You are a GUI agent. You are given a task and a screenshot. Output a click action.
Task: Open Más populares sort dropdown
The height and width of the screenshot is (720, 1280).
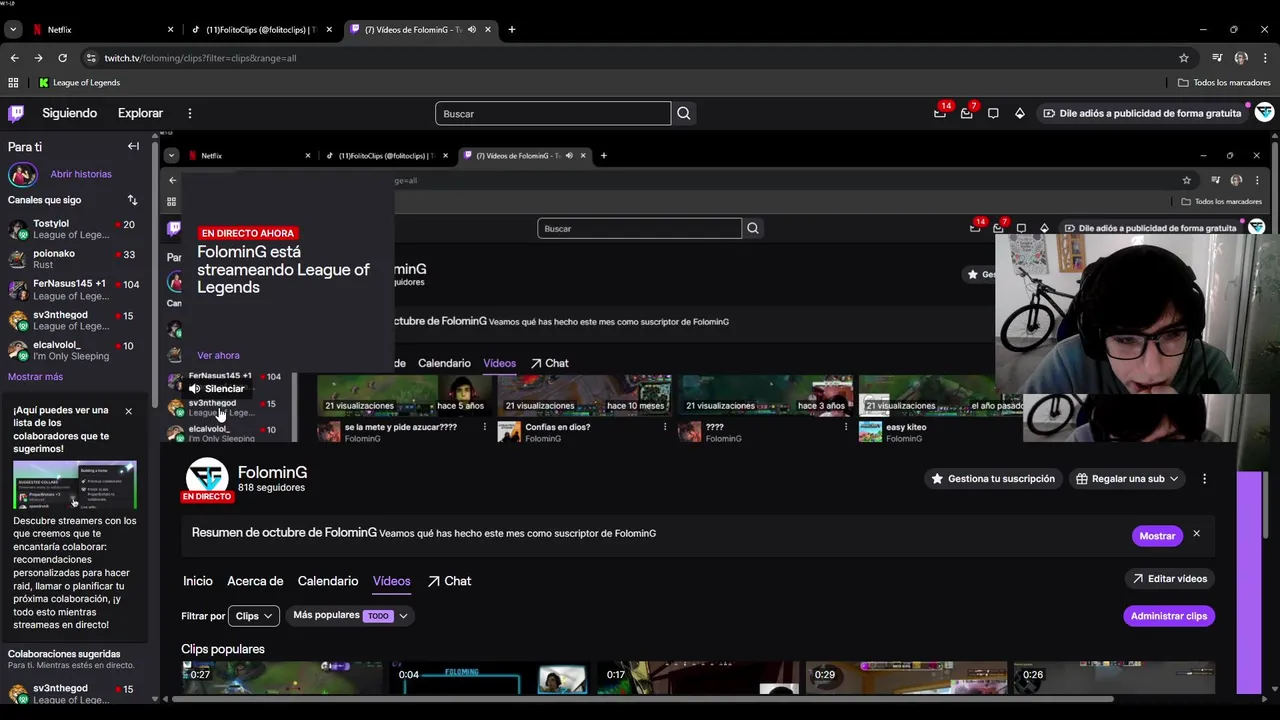[350, 616]
